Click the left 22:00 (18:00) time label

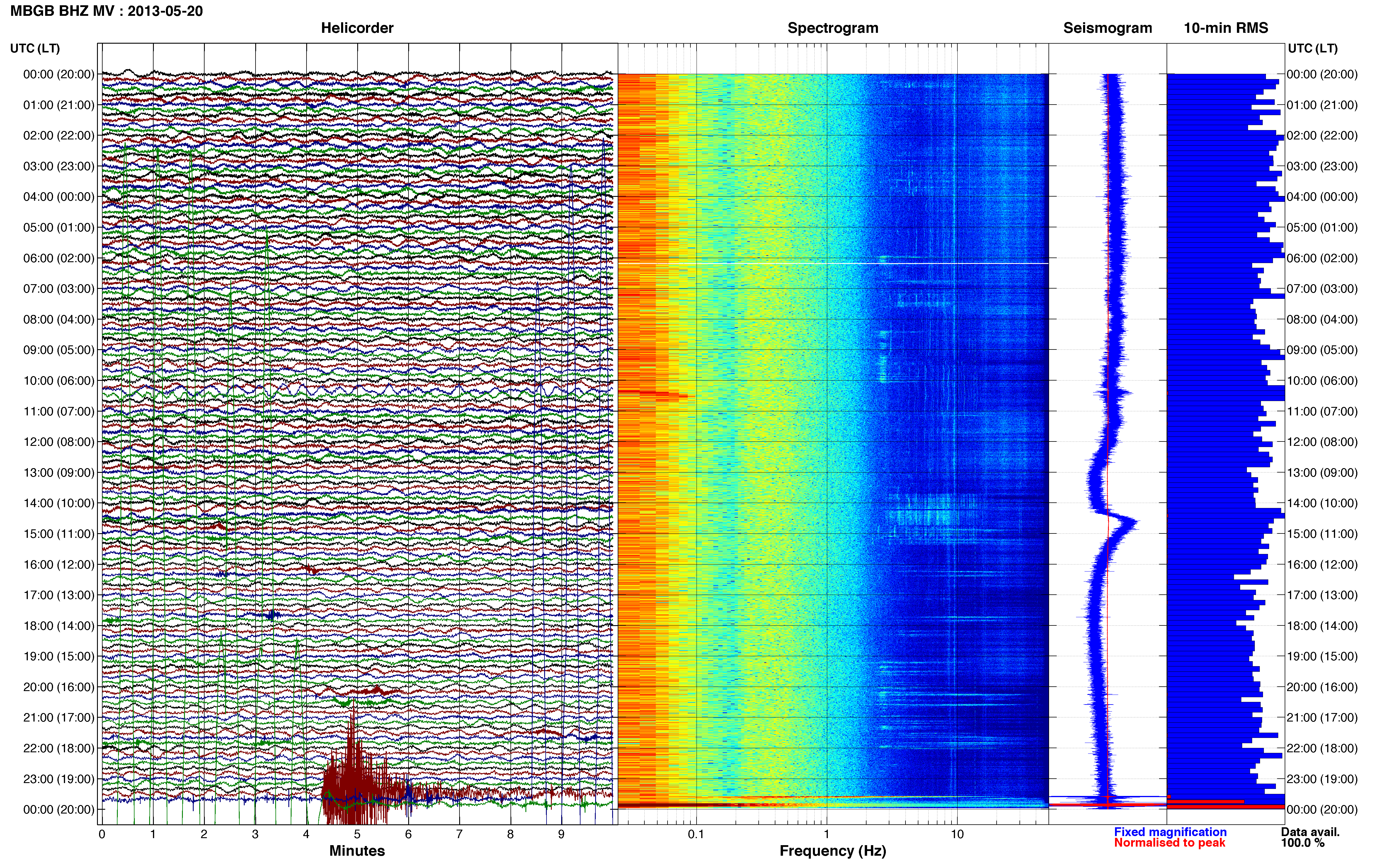59,748
